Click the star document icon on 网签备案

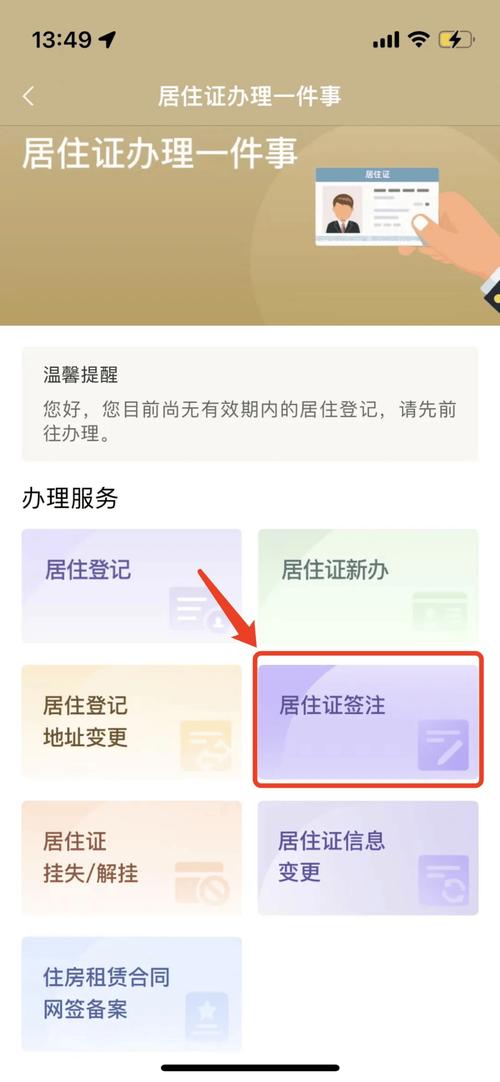tap(207, 1016)
